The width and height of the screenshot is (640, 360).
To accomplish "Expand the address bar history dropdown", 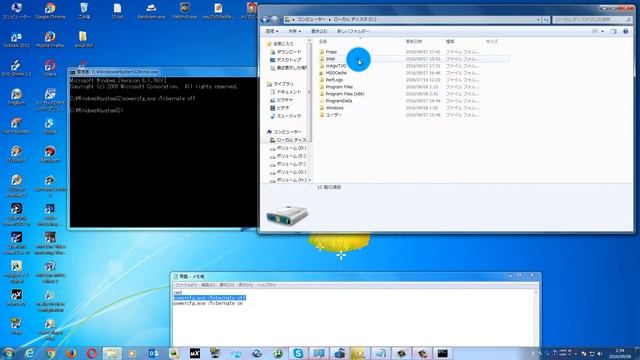I will pos(538,19).
